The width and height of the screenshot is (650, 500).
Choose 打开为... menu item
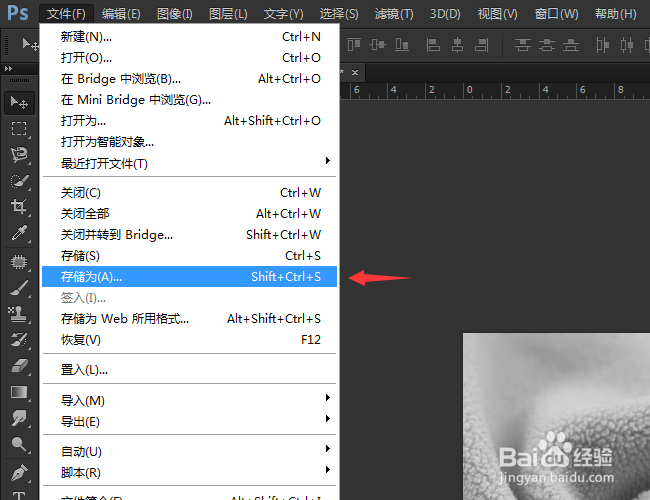pyautogui.click(x=189, y=121)
